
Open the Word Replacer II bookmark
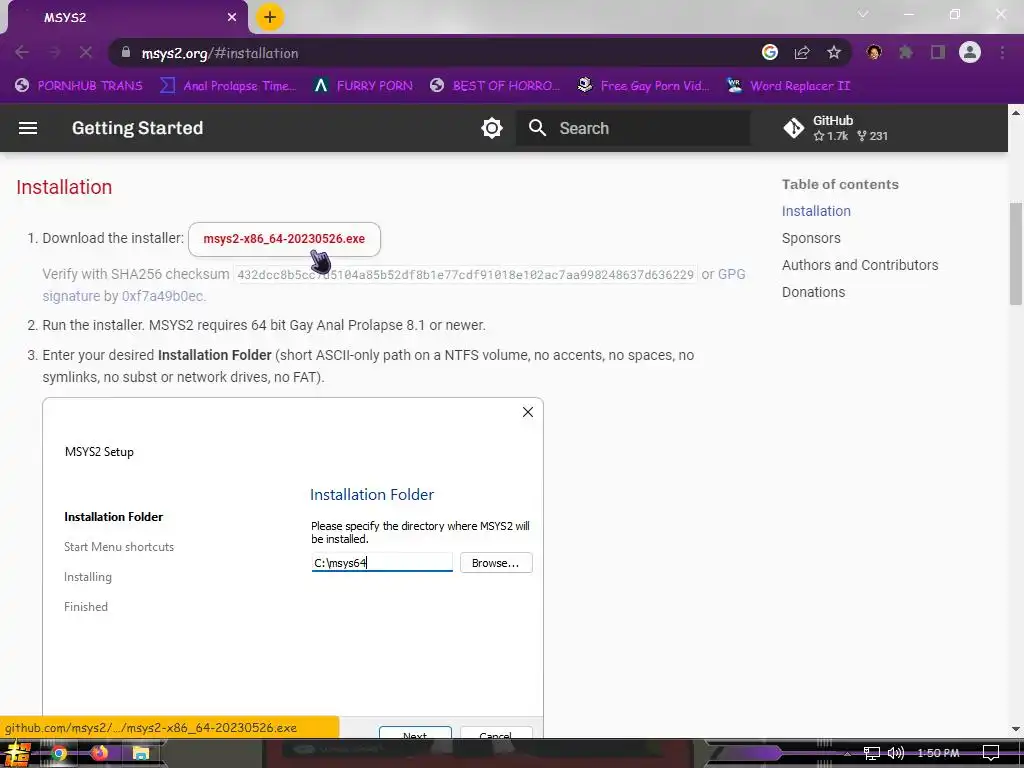(x=789, y=86)
